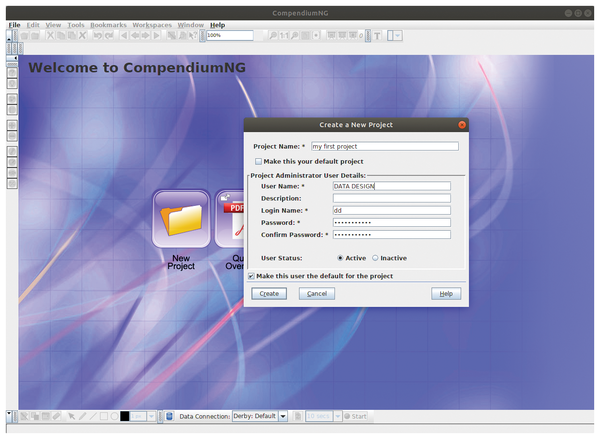Click the Confirm Password input field
The image size is (600, 439).
click(x=392, y=235)
